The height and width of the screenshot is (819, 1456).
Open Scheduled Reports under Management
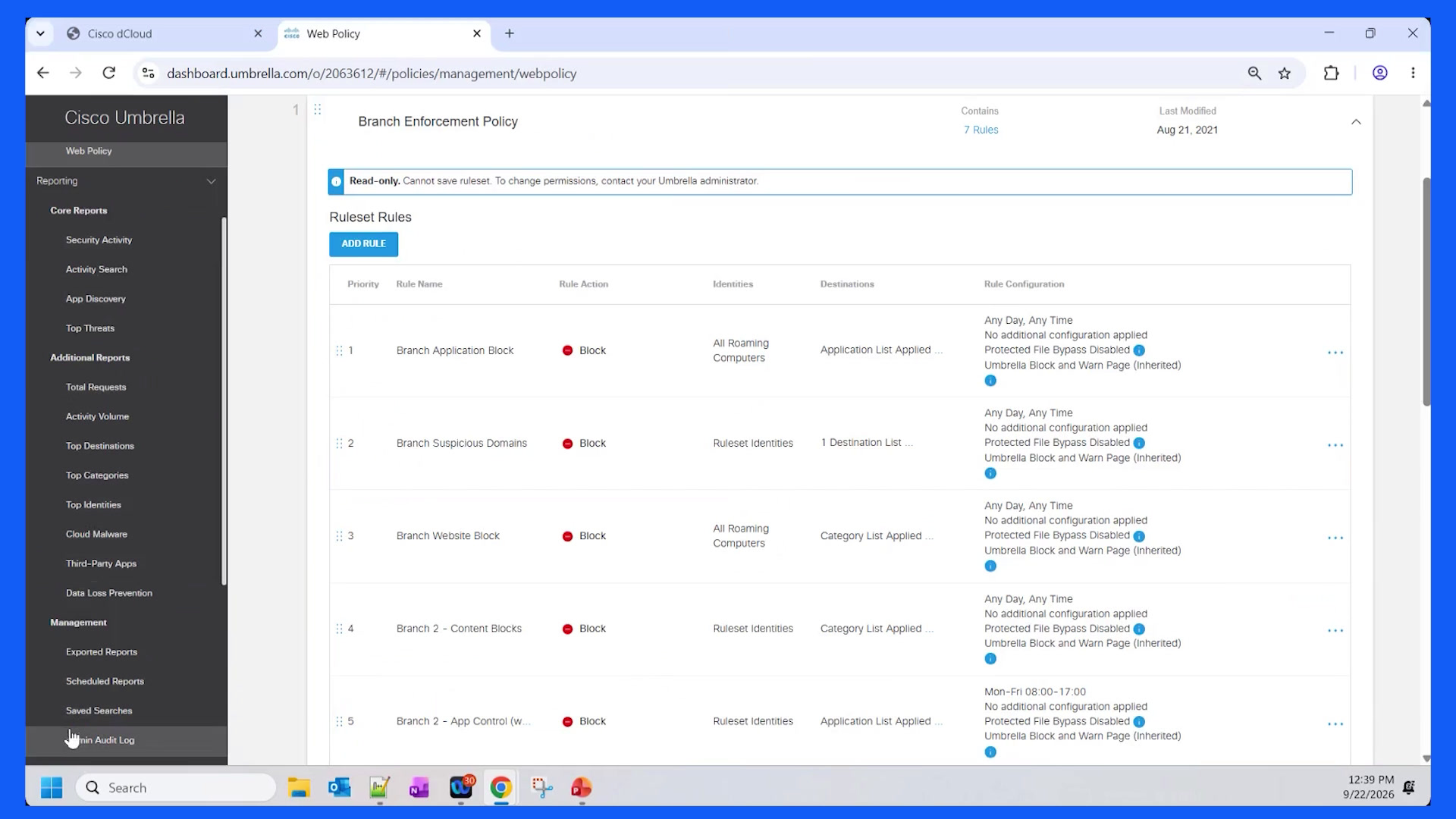(x=105, y=681)
